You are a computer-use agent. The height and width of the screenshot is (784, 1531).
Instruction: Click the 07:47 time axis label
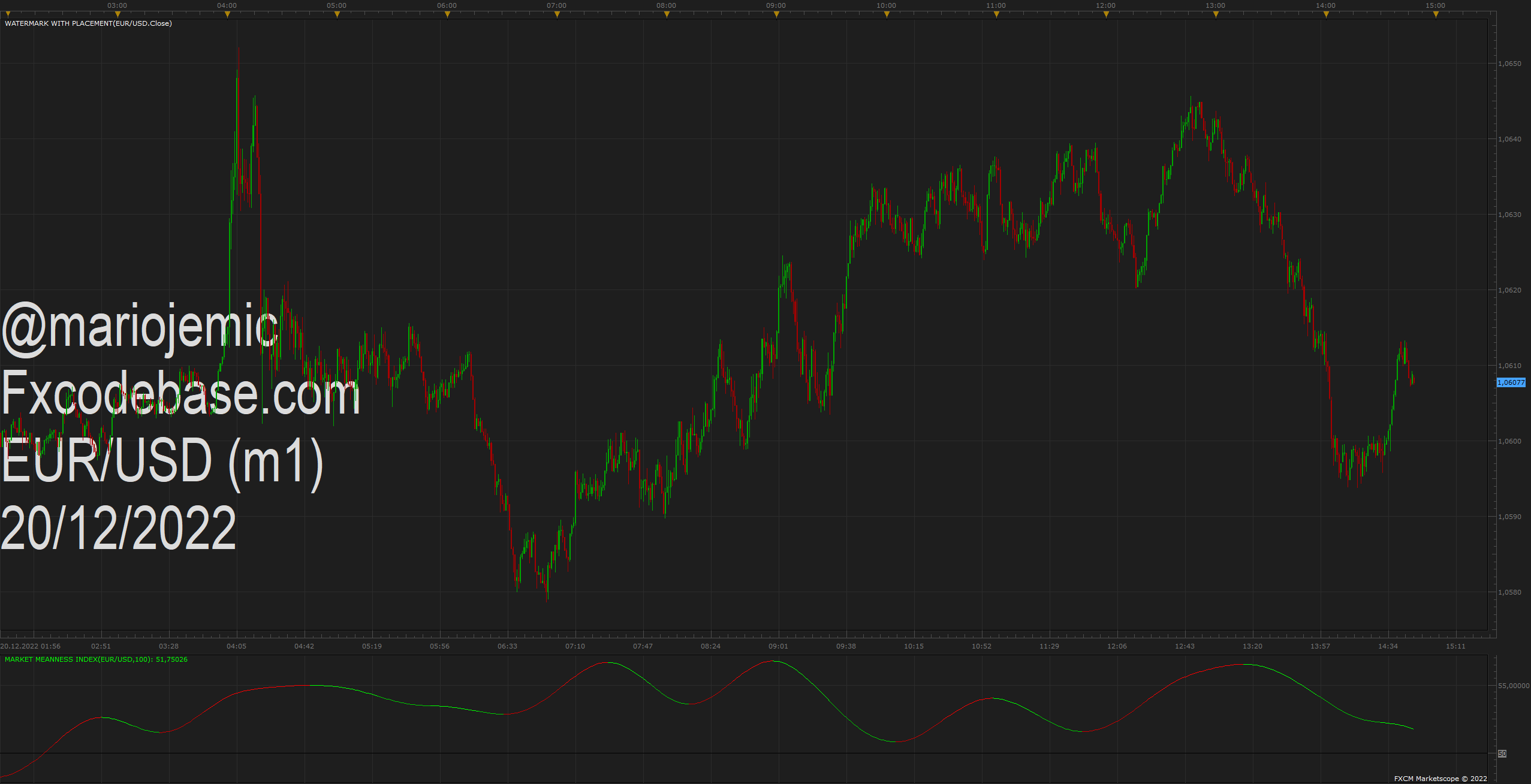[643, 646]
